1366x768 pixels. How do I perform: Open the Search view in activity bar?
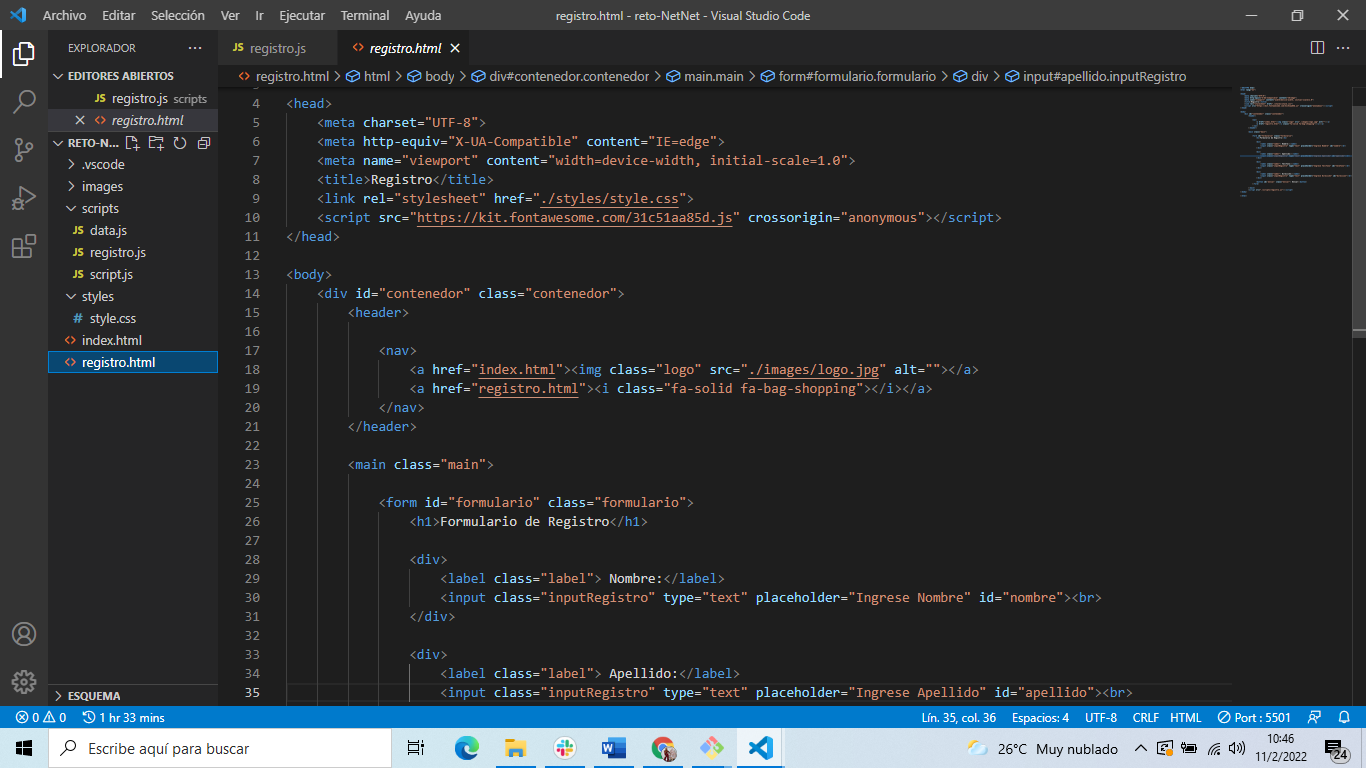click(x=24, y=101)
